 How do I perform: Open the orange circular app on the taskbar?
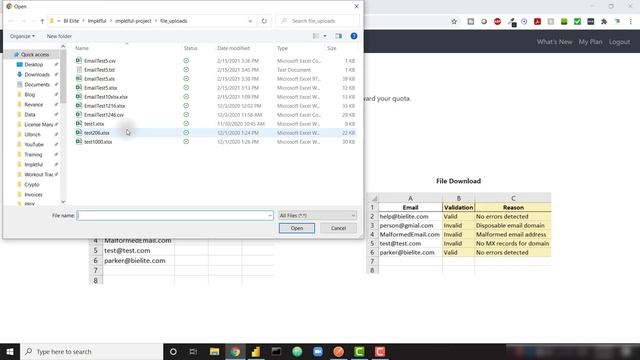click(x=338, y=351)
